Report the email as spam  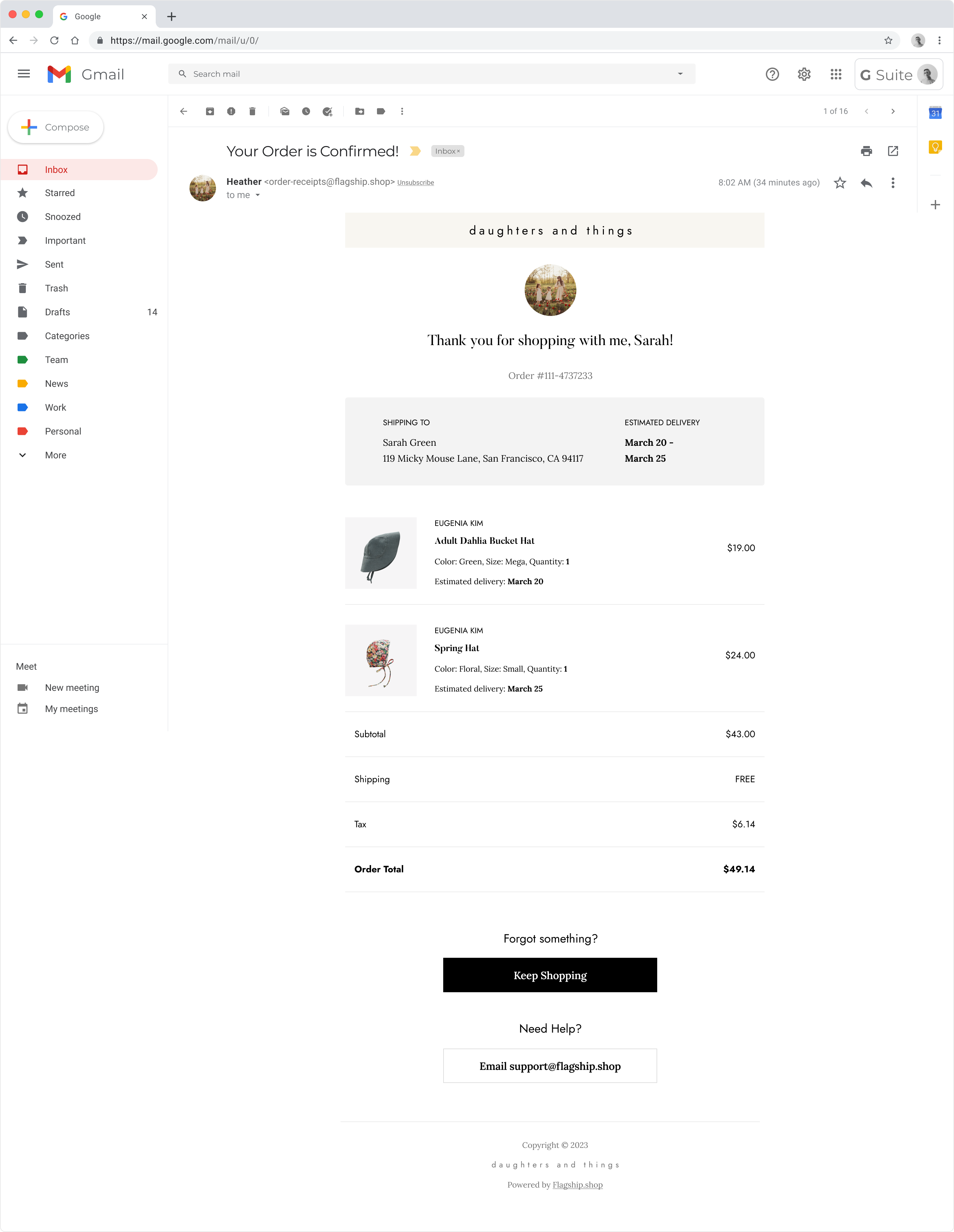tap(231, 111)
